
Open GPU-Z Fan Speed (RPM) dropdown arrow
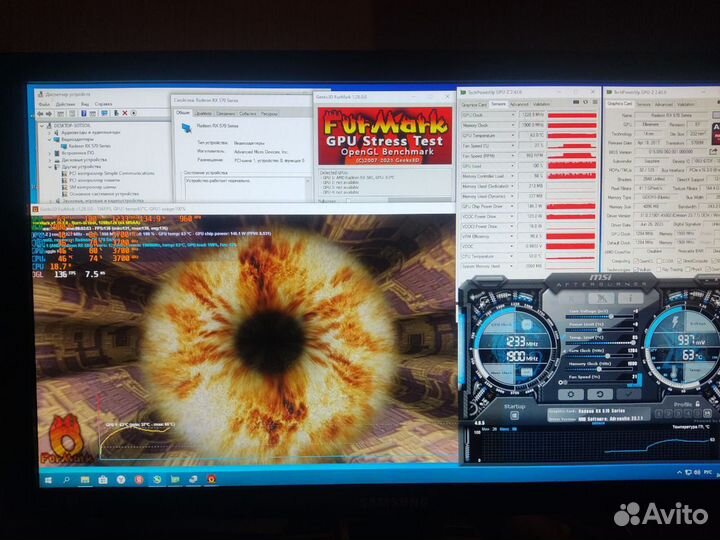tap(512, 156)
